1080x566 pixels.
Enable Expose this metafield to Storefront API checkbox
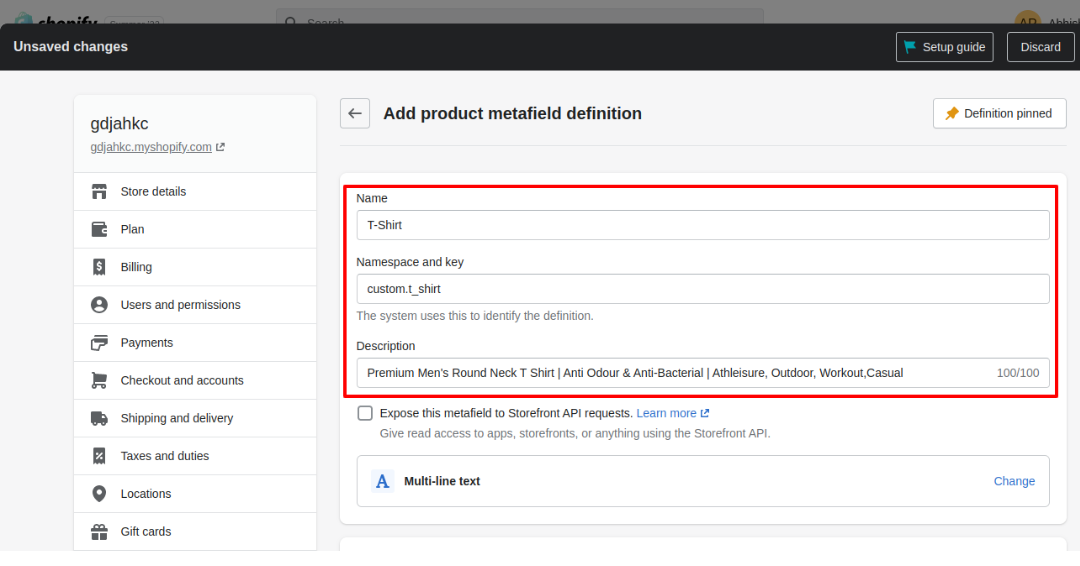[x=365, y=413]
